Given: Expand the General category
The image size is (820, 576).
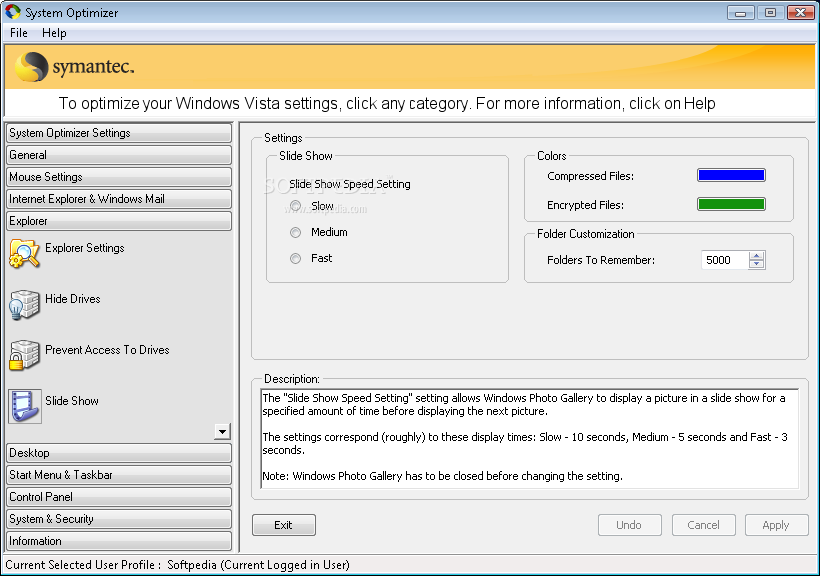Looking at the screenshot, I should (119, 155).
